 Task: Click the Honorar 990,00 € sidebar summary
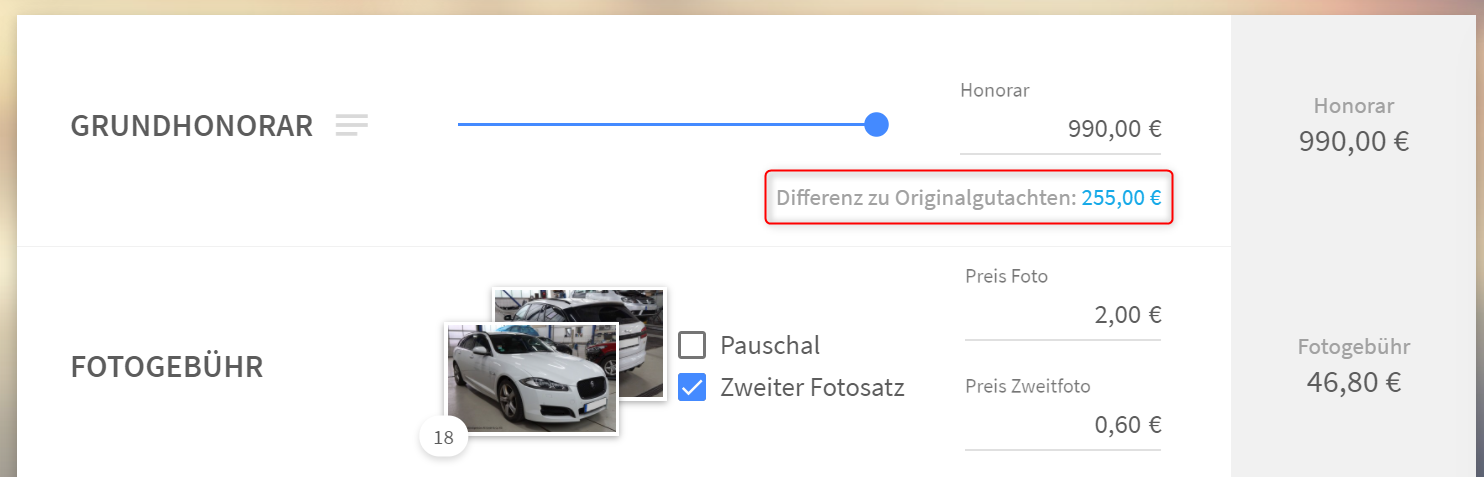click(x=1354, y=125)
